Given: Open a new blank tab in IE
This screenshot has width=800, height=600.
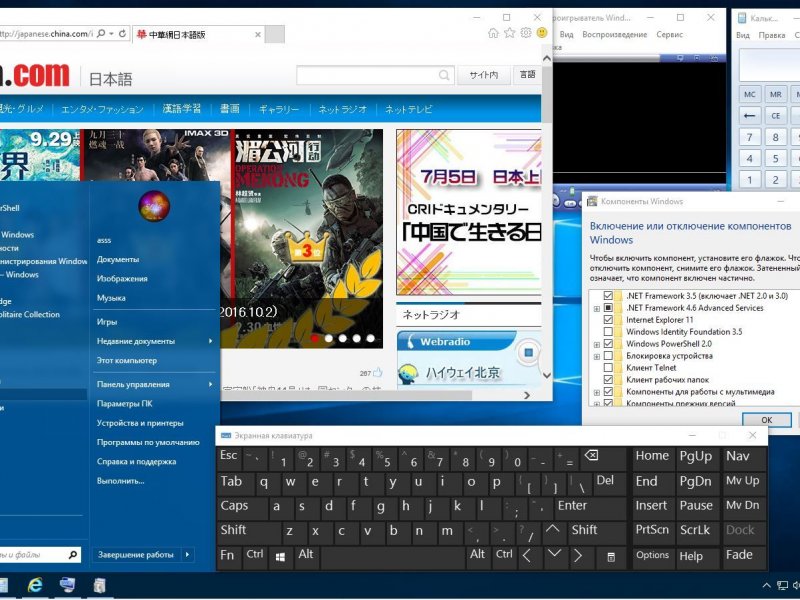Looking at the screenshot, I should pyautogui.click(x=275, y=35).
